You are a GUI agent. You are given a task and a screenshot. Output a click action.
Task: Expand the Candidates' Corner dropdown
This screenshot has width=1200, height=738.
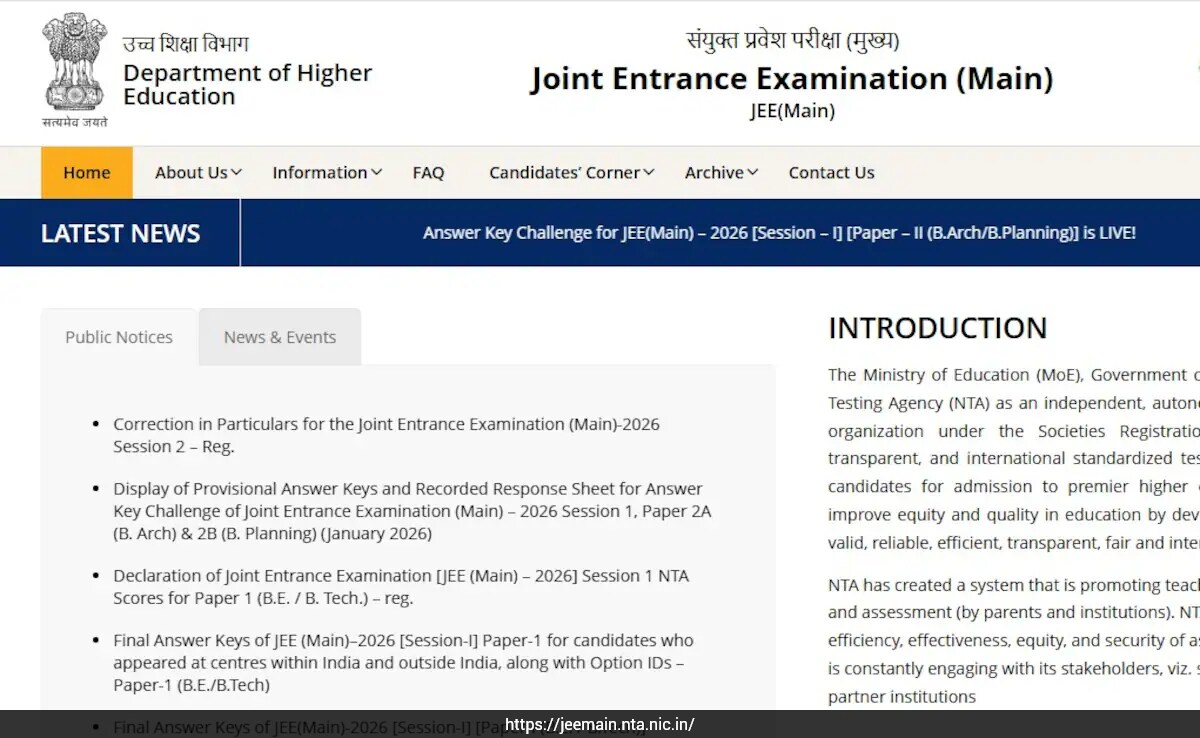(572, 172)
